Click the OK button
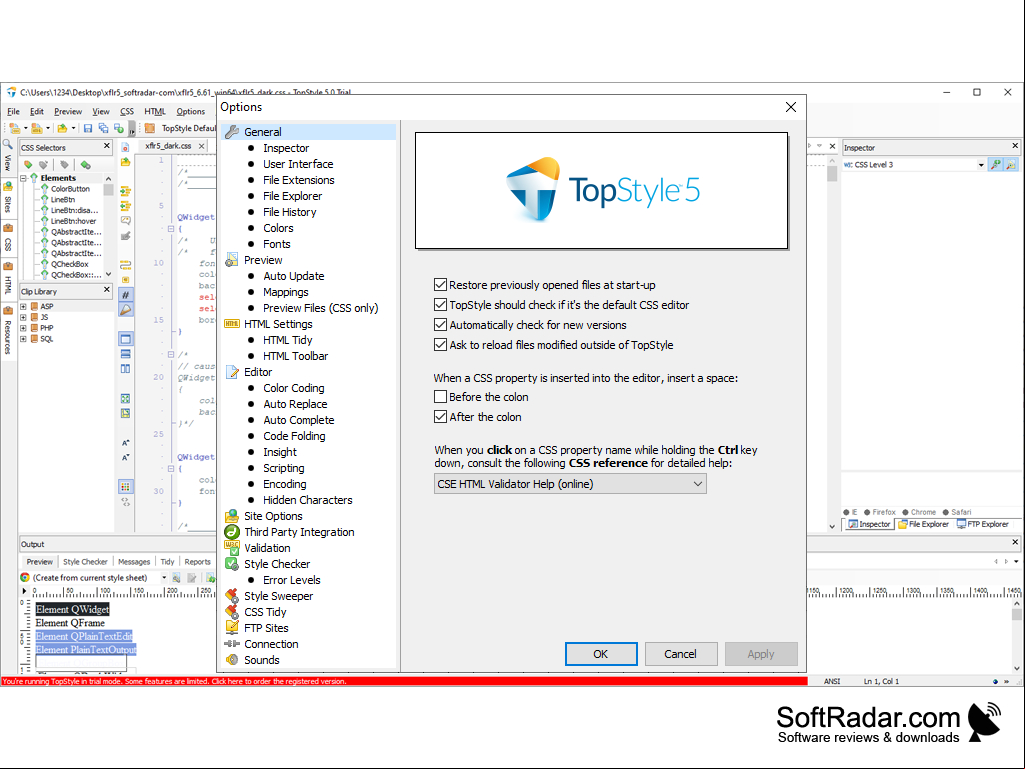This screenshot has width=1025, height=769. (601, 654)
